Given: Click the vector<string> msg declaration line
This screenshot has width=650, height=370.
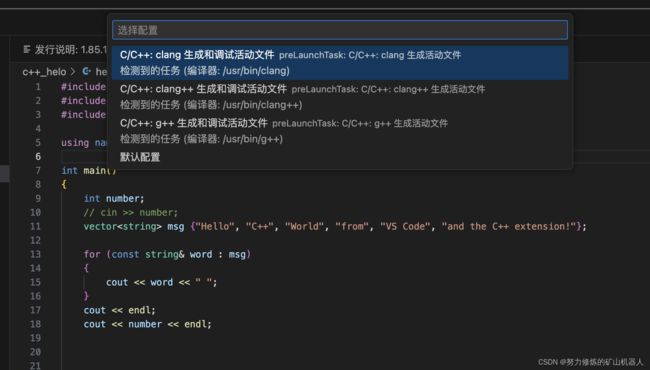Looking at the screenshot, I should pos(335,226).
